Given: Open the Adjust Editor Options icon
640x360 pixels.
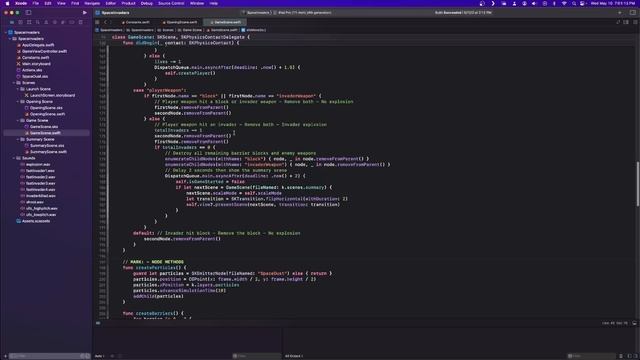Looking at the screenshot, I should (626, 22).
